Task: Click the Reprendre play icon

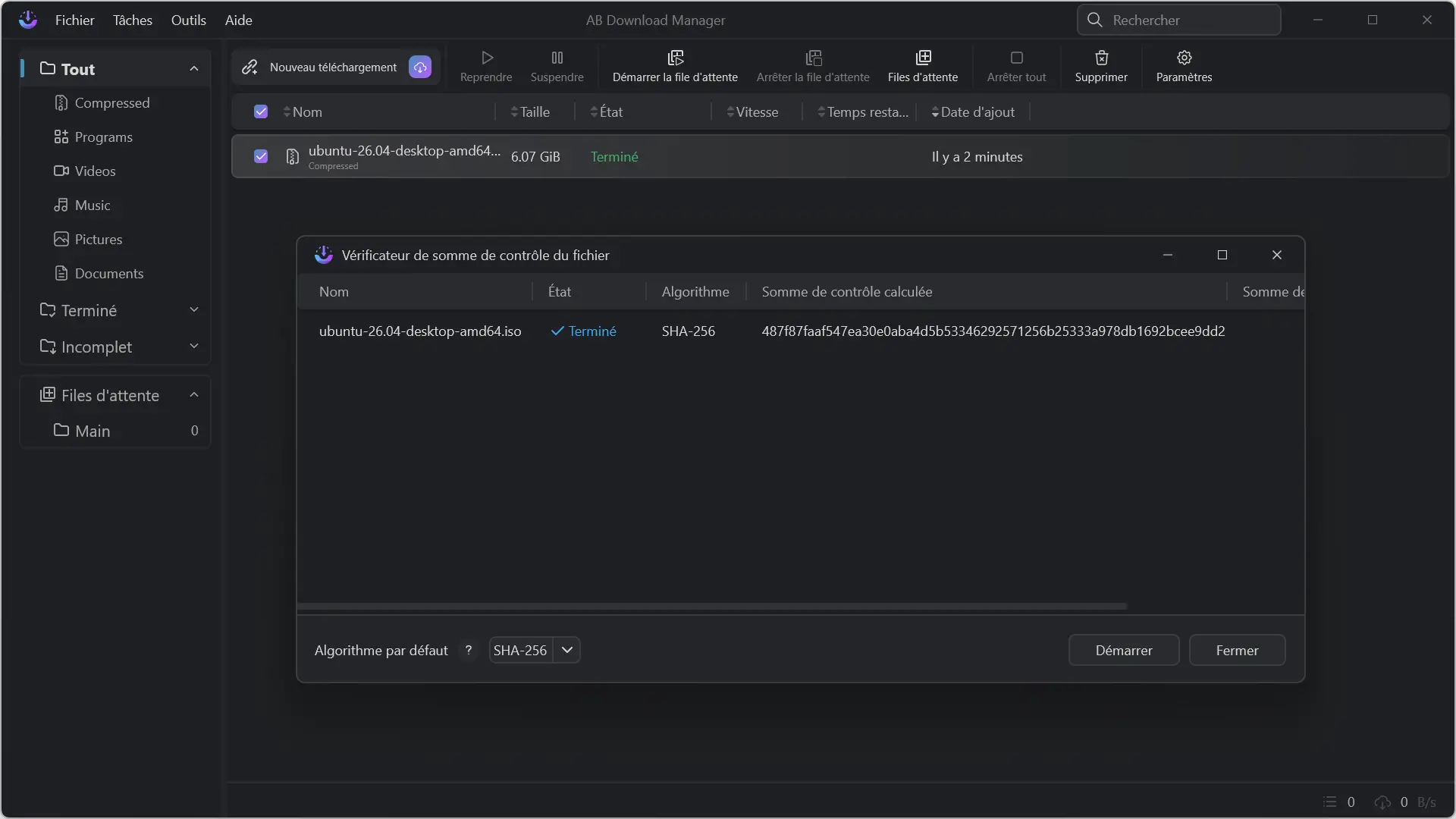Action: coord(487,58)
